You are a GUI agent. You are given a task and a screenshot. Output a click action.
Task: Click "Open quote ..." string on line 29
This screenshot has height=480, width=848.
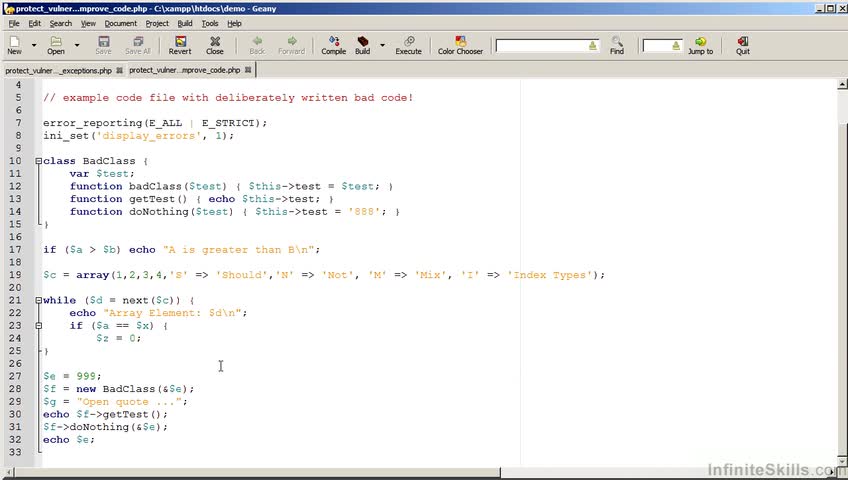(x=129, y=402)
